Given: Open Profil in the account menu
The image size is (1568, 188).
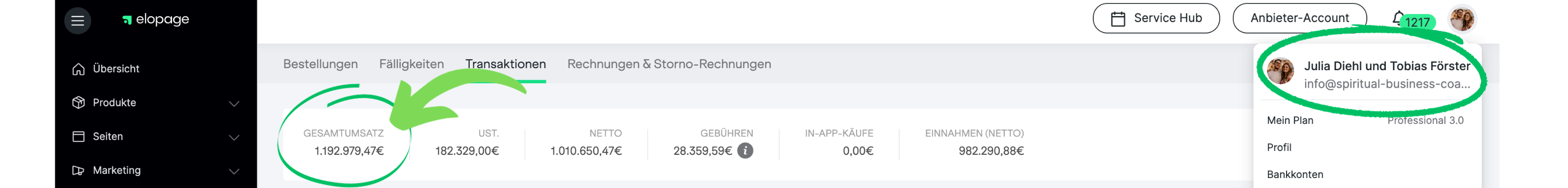Looking at the screenshot, I should (x=1279, y=147).
